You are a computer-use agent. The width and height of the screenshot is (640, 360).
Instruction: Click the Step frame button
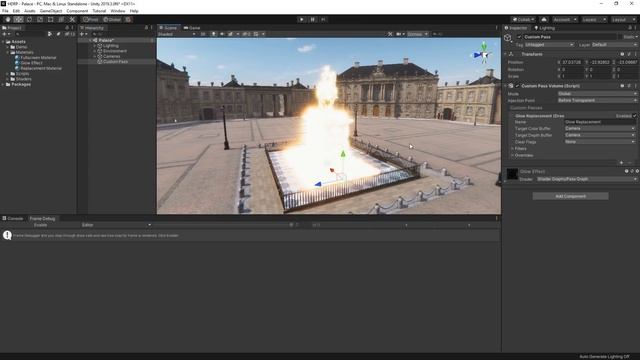pyautogui.click(x=323, y=19)
